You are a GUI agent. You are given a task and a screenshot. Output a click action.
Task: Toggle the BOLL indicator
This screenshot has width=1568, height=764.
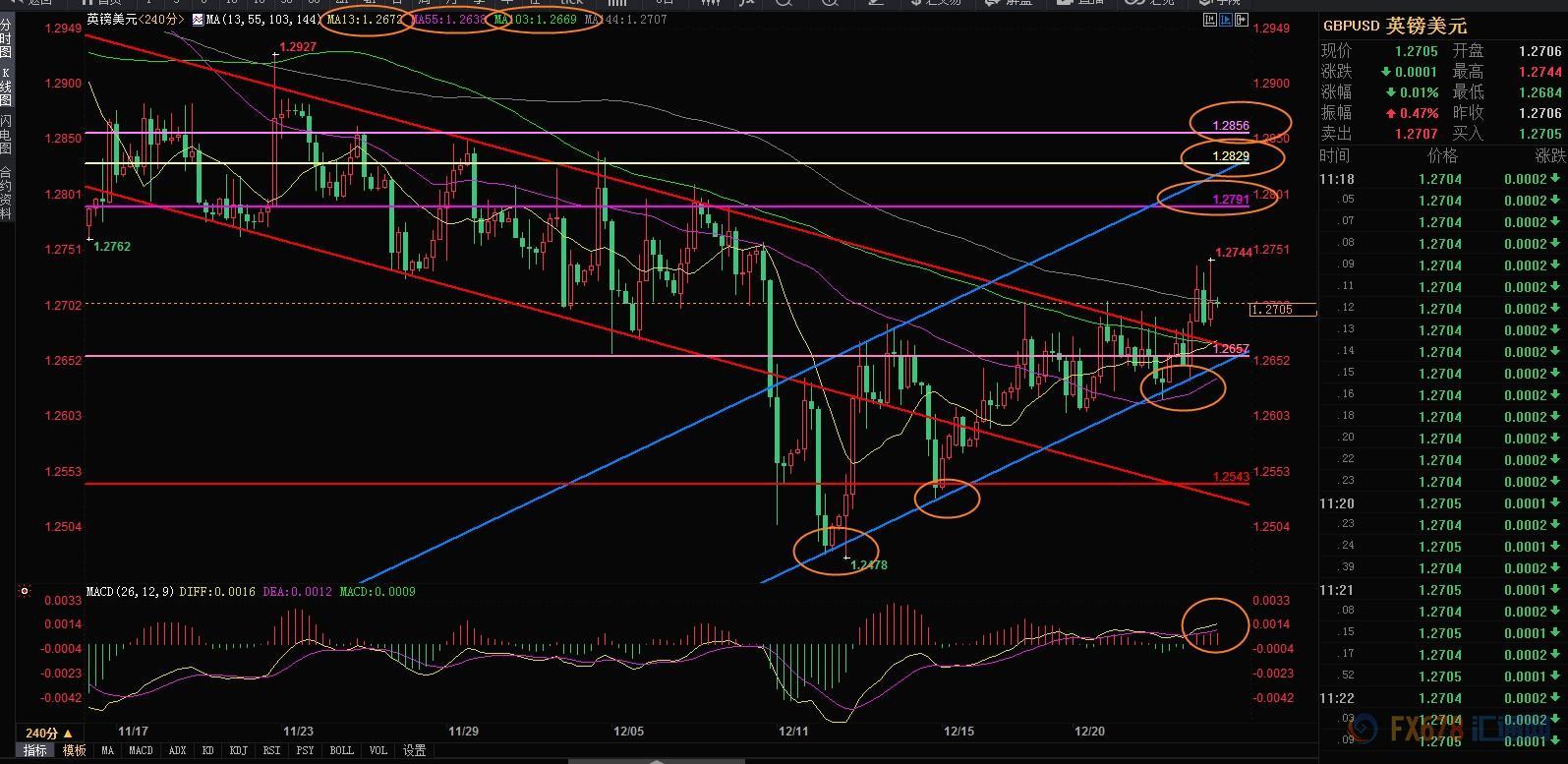341,750
